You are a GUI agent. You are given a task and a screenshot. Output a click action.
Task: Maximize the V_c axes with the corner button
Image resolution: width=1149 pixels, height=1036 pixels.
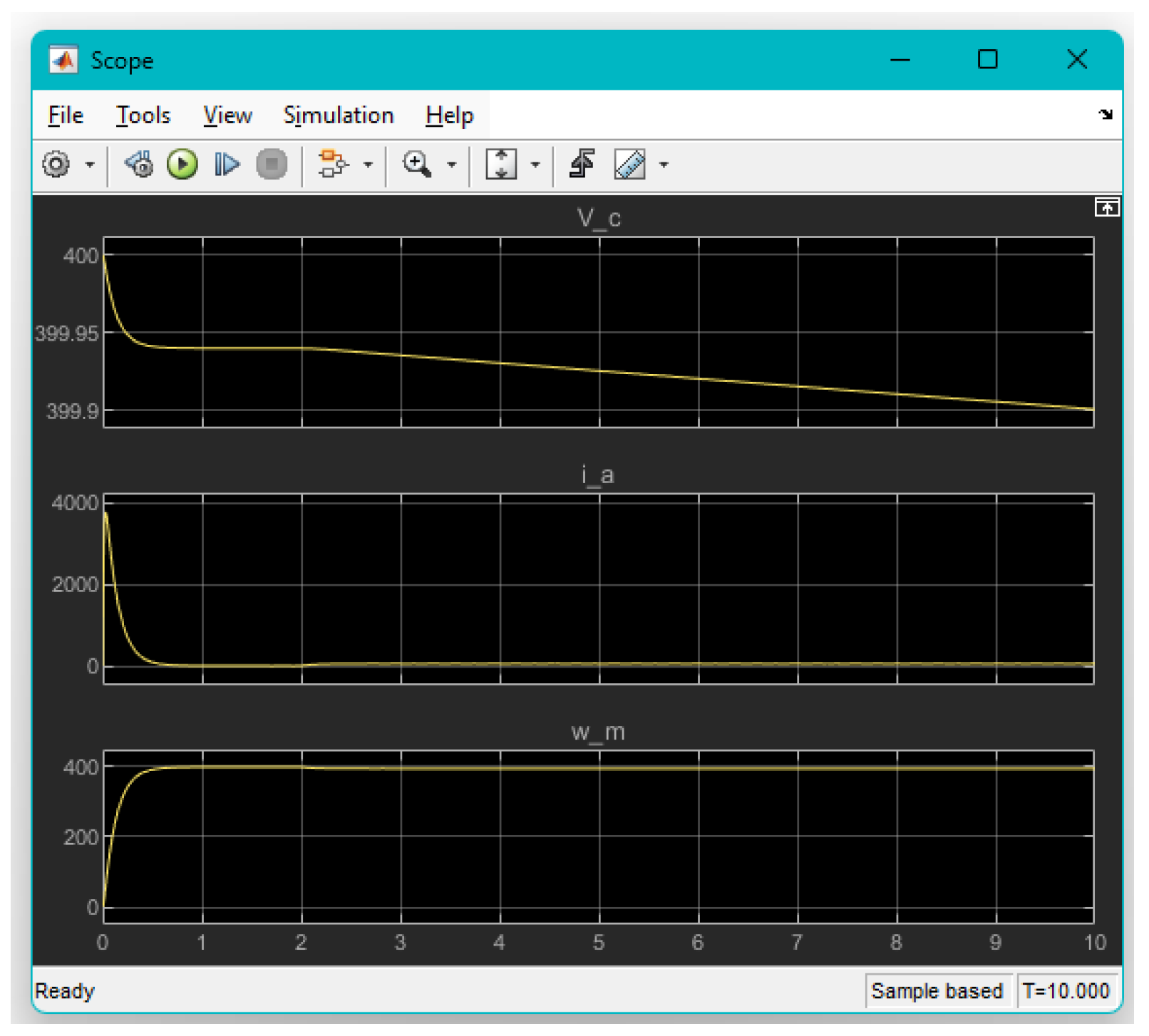1106,207
